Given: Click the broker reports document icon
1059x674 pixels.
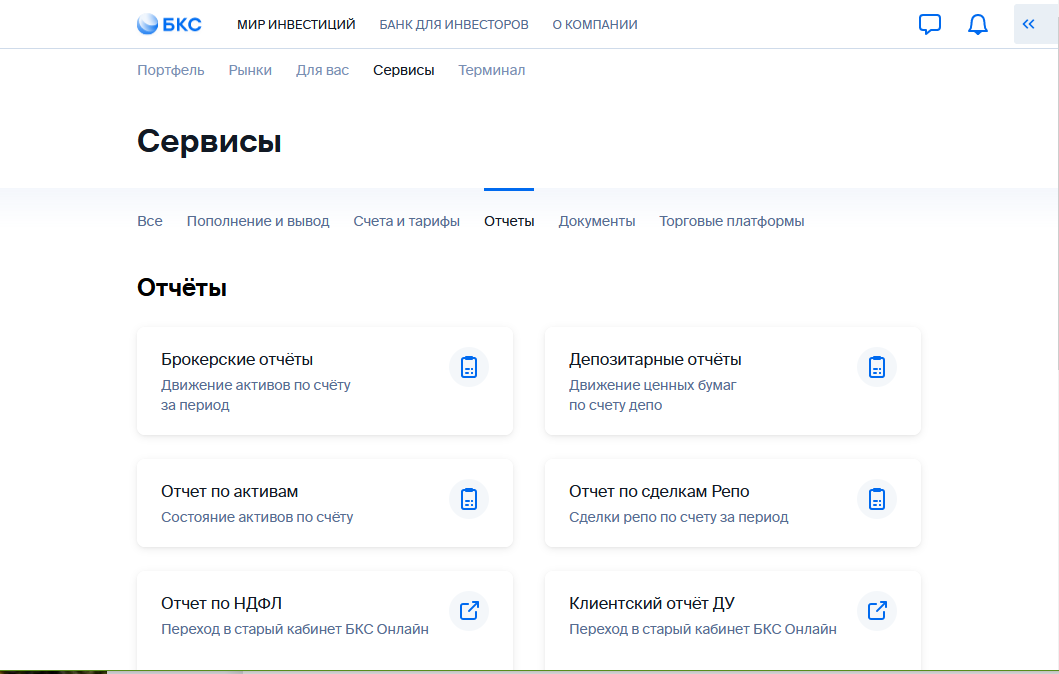Looking at the screenshot, I should coord(469,367).
